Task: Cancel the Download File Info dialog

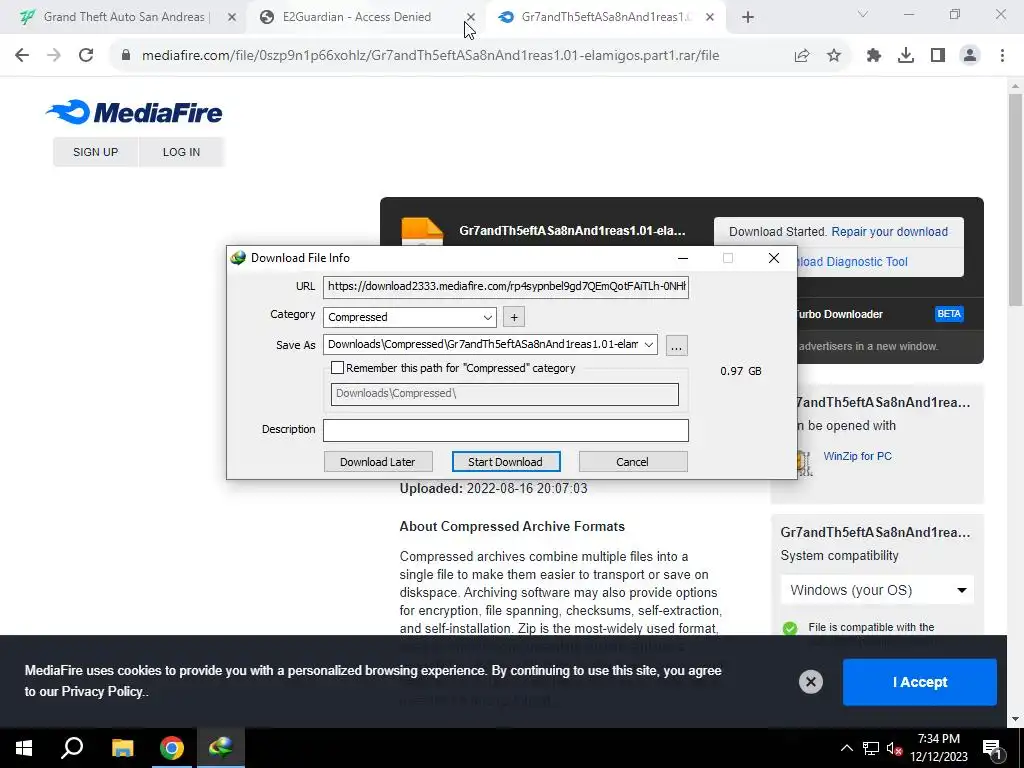Action: [x=632, y=462]
